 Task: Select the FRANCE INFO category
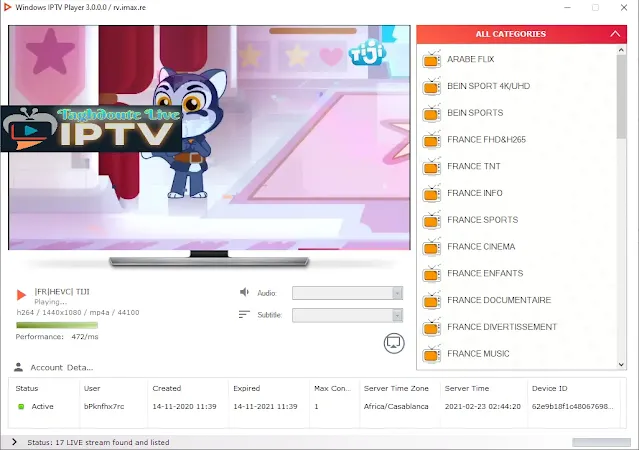click(x=474, y=193)
